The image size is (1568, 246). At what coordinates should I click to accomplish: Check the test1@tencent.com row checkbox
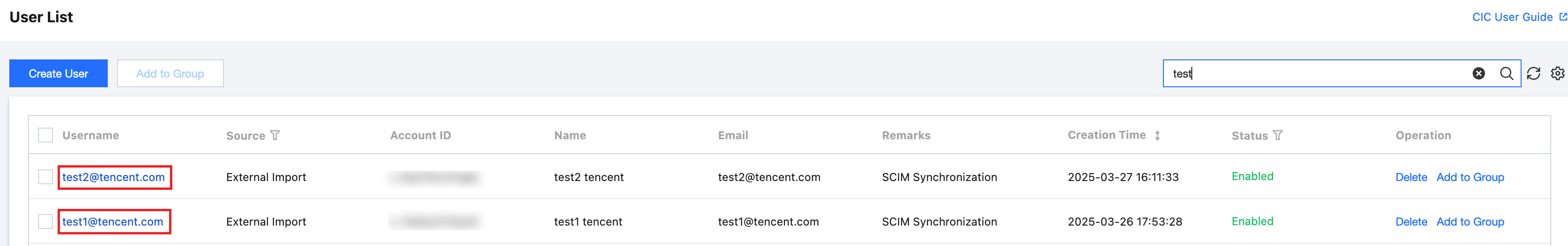pos(46,222)
